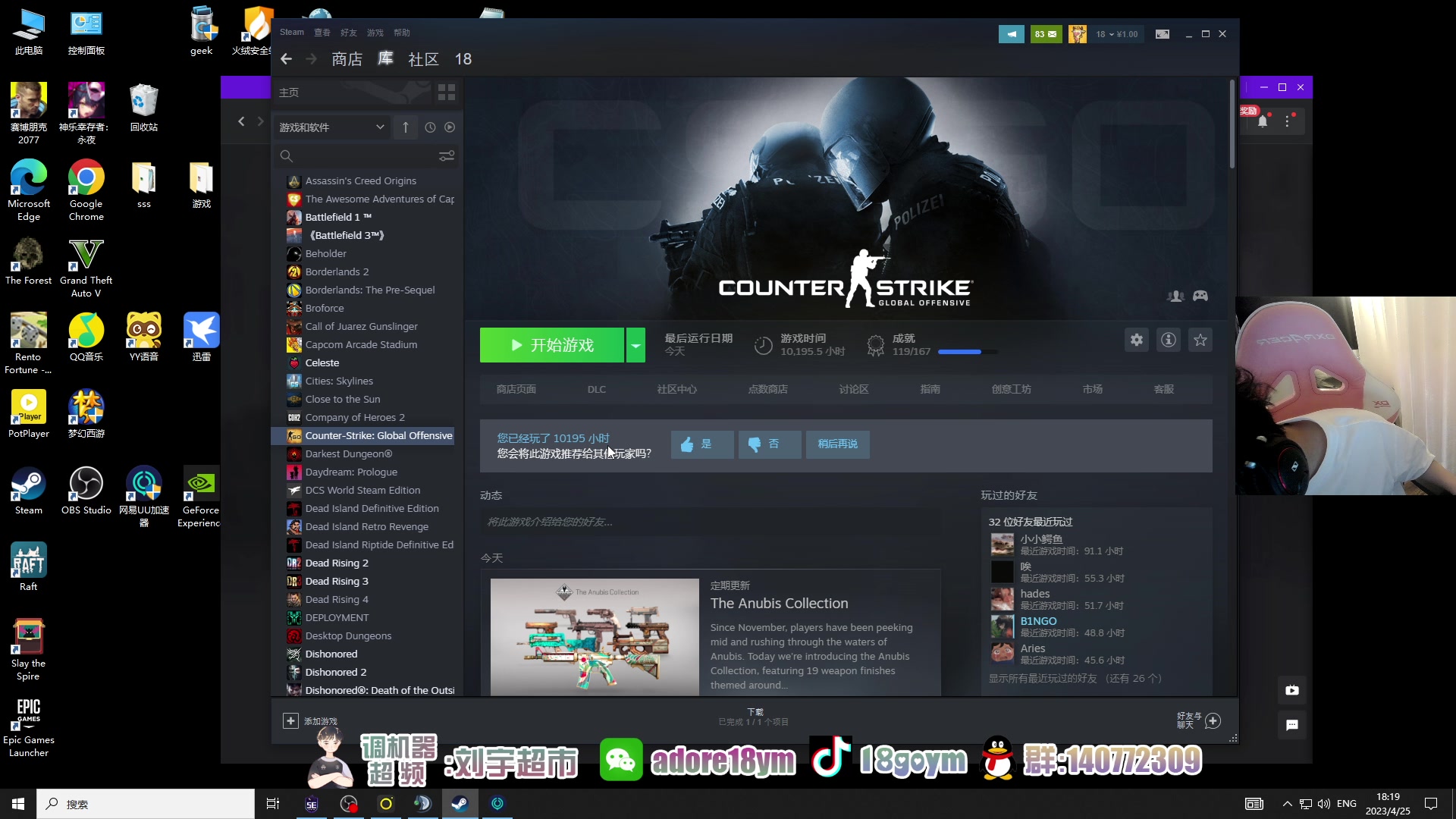This screenshot has height=819, width=1456.
Task: Click the achievements progress bar
Action: 968,352
